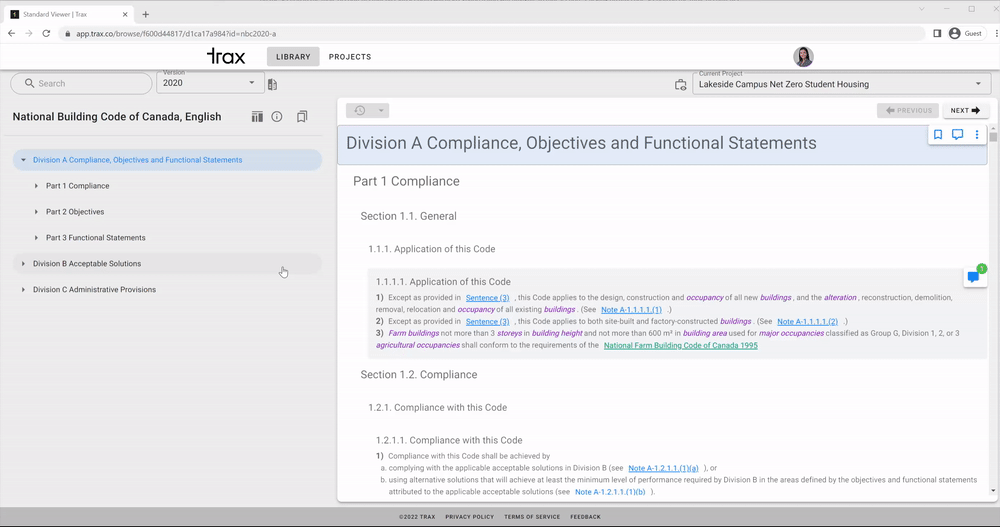This screenshot has width=1000, height=527.
Task: Click the Section 1.2. Compliance heading
Action: tap(418, 375)
